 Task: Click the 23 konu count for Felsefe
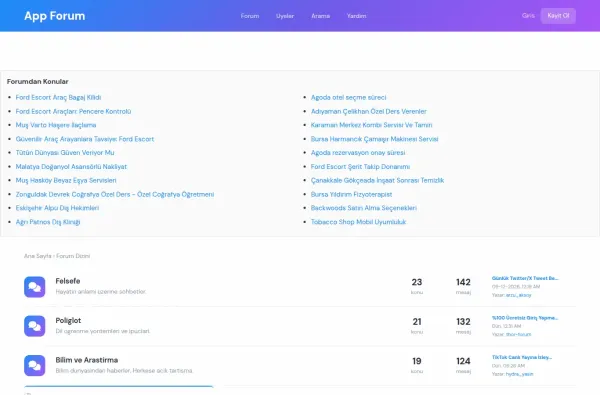(x=417, y=286)
